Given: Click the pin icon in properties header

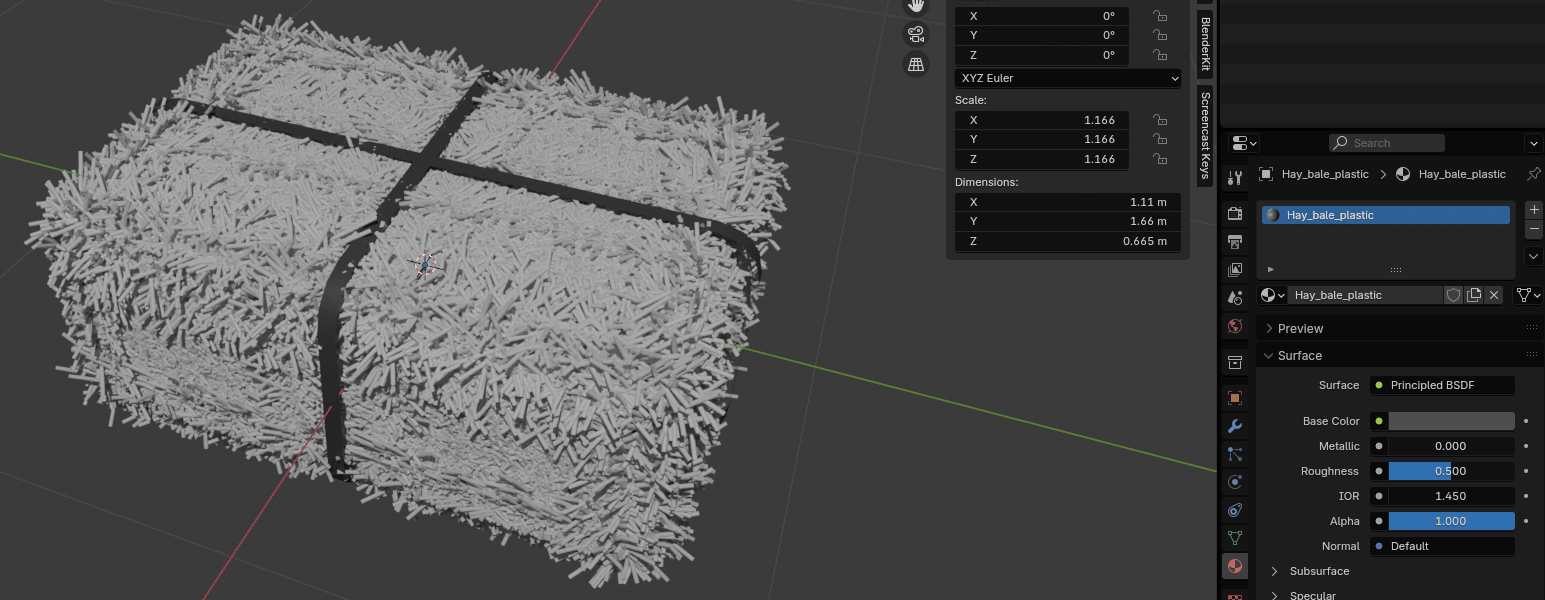Looking at the screenshot, I should point(1533,174).
